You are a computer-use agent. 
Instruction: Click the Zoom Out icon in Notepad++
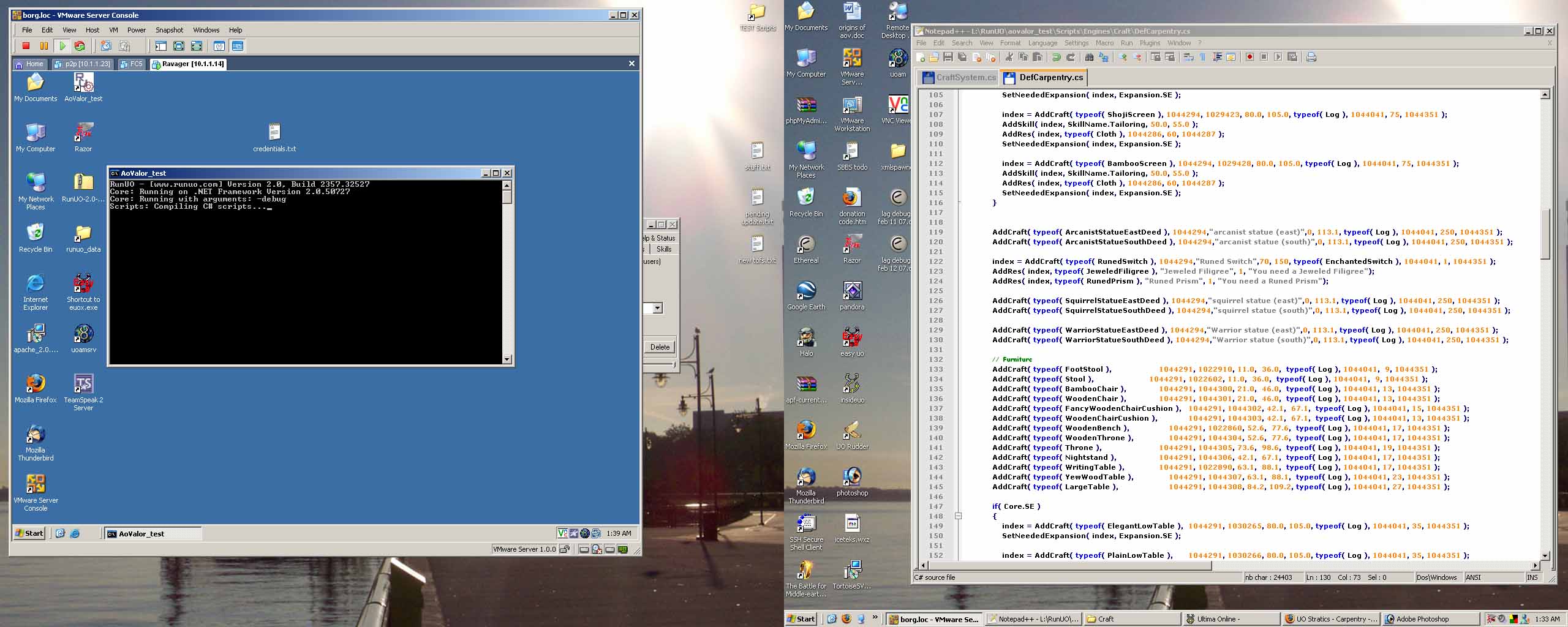pyautogui.click(x=1137, y=57)
